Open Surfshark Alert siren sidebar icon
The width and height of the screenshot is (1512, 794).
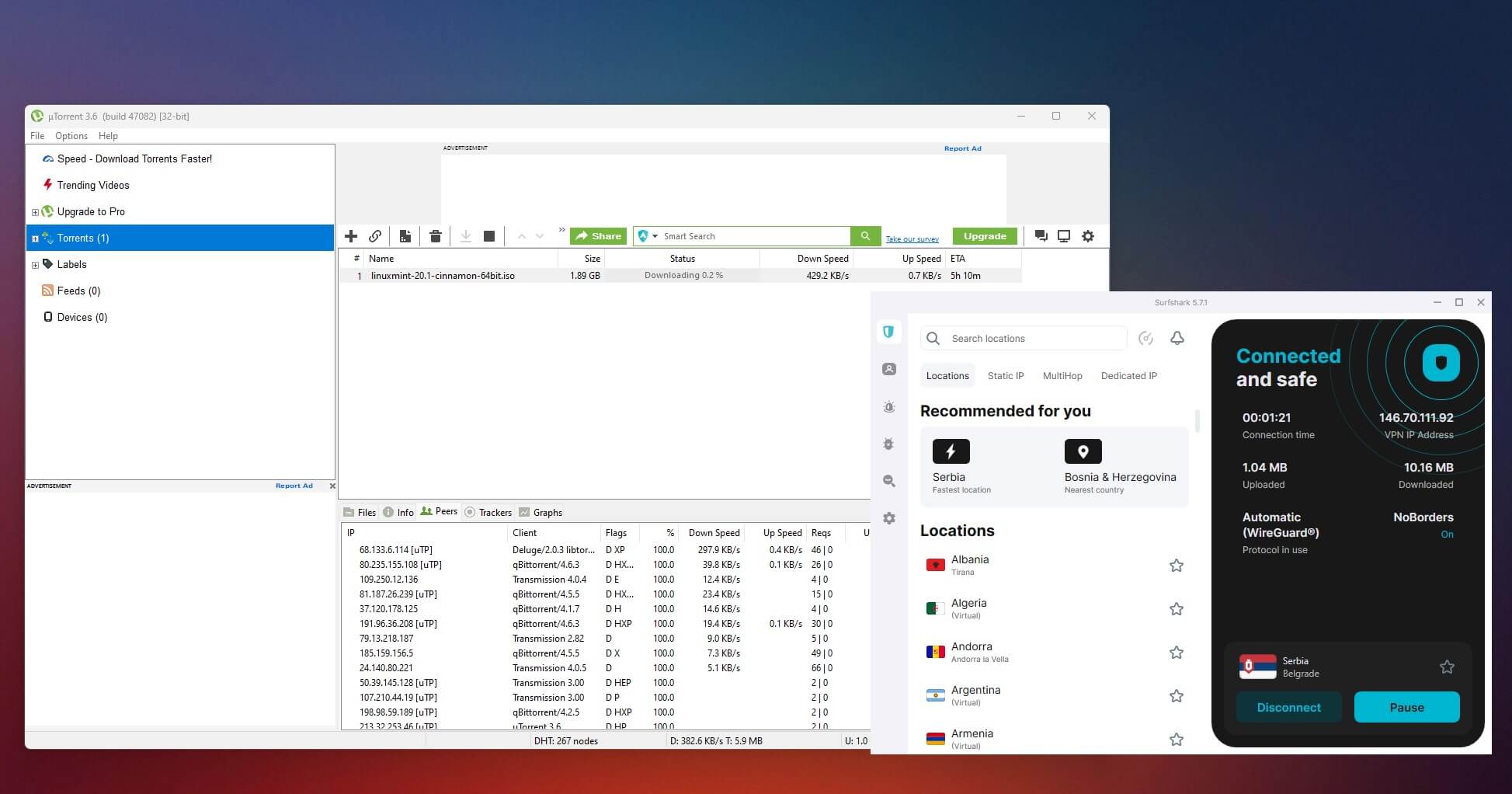(889, 406)
